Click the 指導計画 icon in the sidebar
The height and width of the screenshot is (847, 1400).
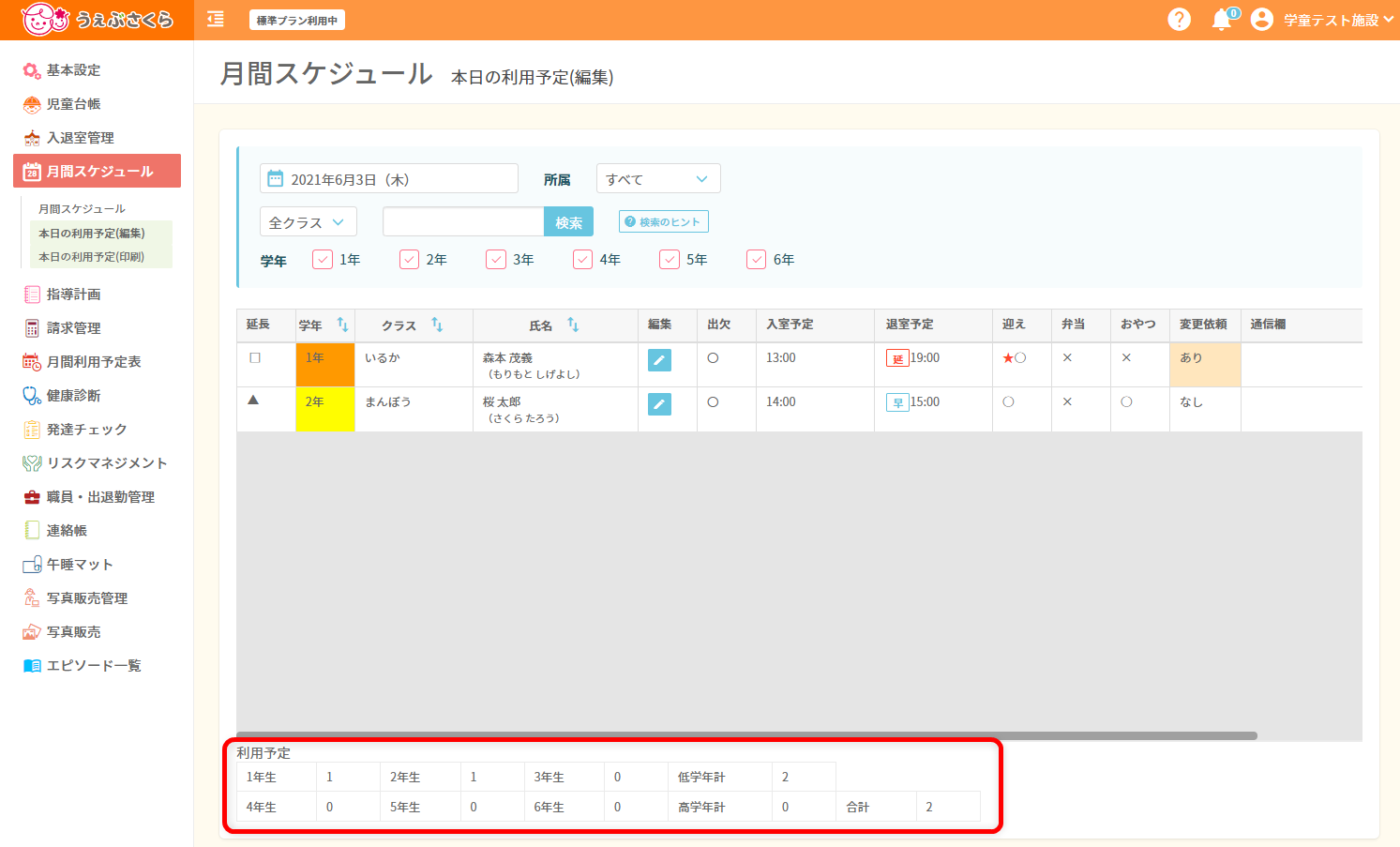32,295
